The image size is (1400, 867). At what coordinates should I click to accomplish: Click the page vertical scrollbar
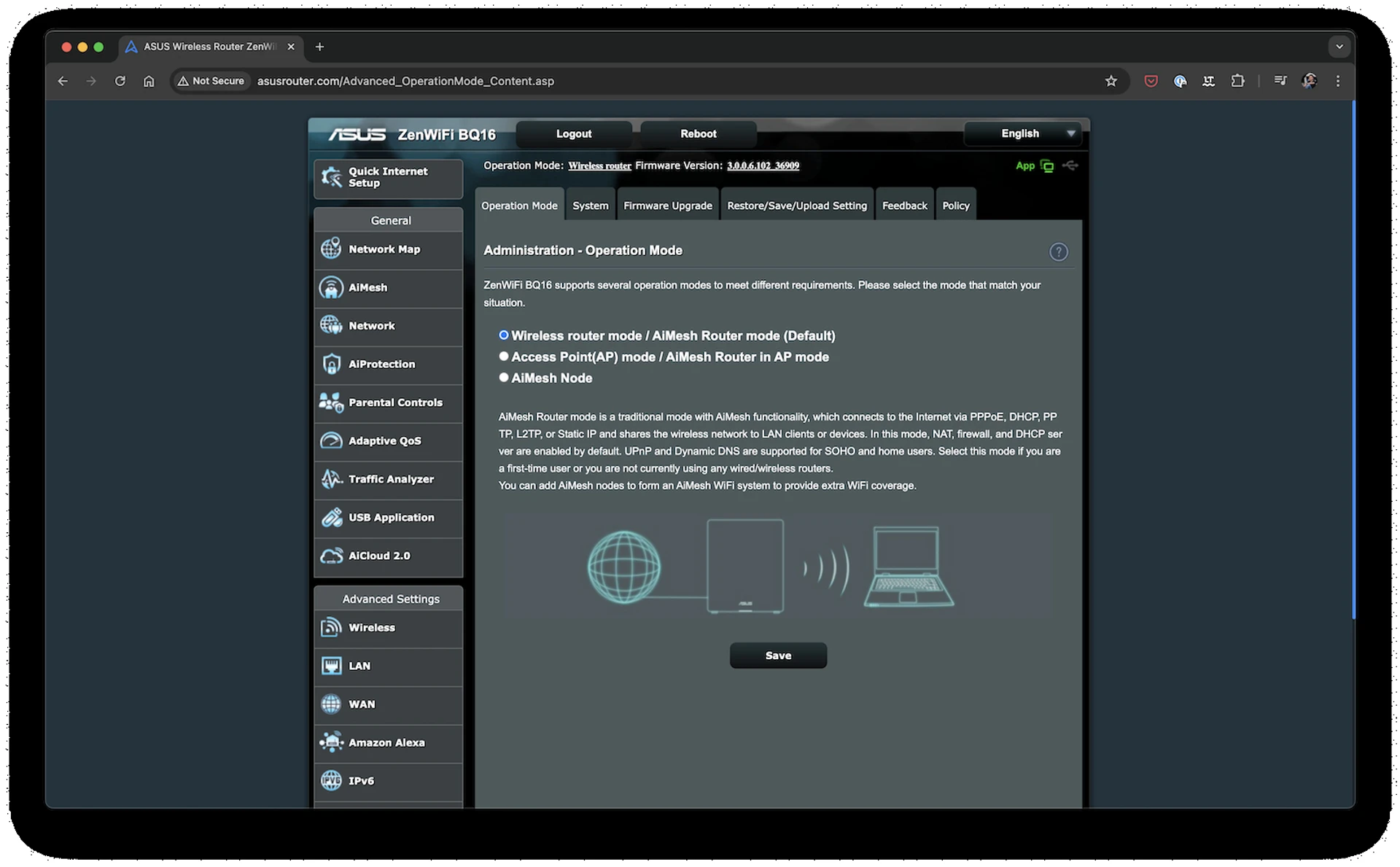pyautogui.click(x=1353, y=361)
